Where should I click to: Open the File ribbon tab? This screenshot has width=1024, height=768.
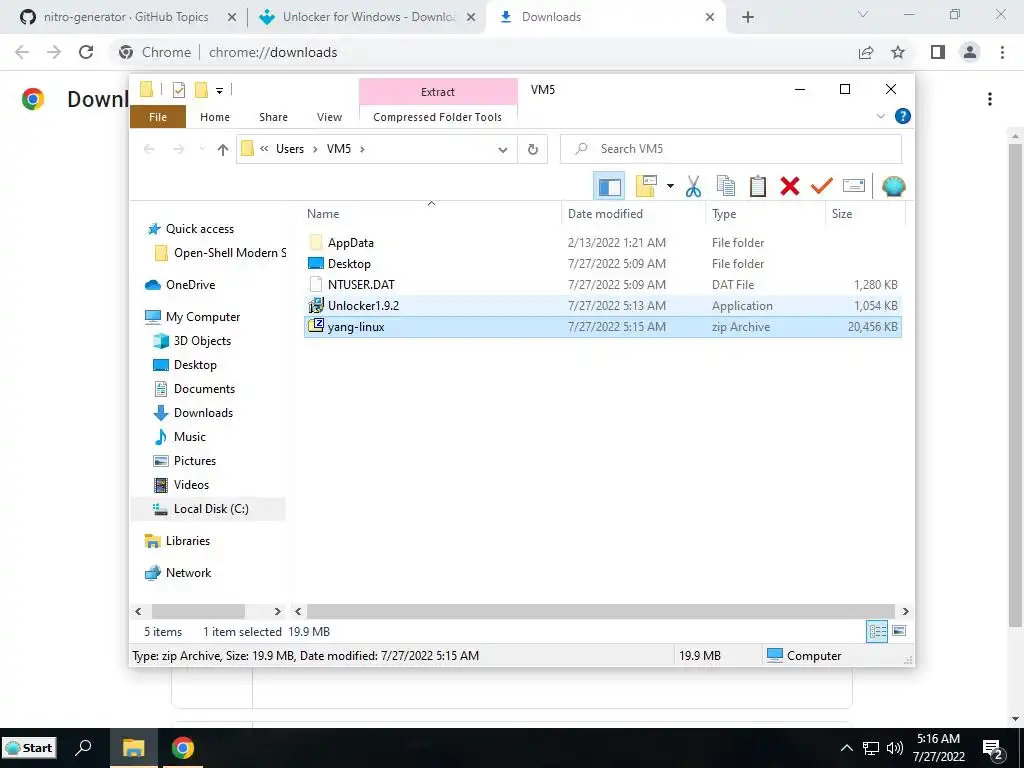pyautogui.click(x=158, y=117)
